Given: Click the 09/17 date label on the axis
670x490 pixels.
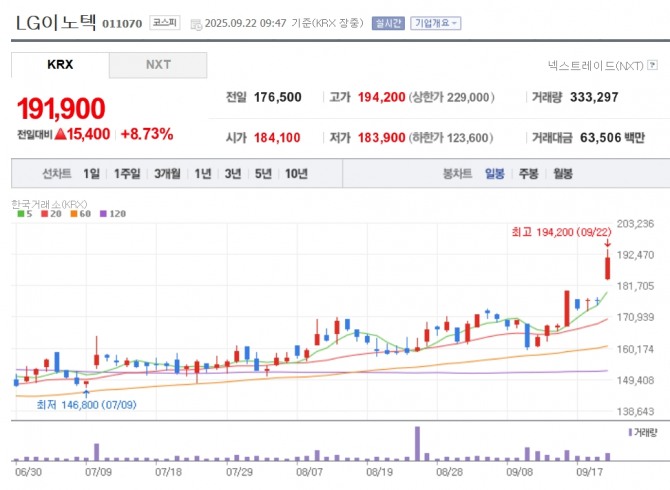Looking at the screenshot, I should [590, 472].
